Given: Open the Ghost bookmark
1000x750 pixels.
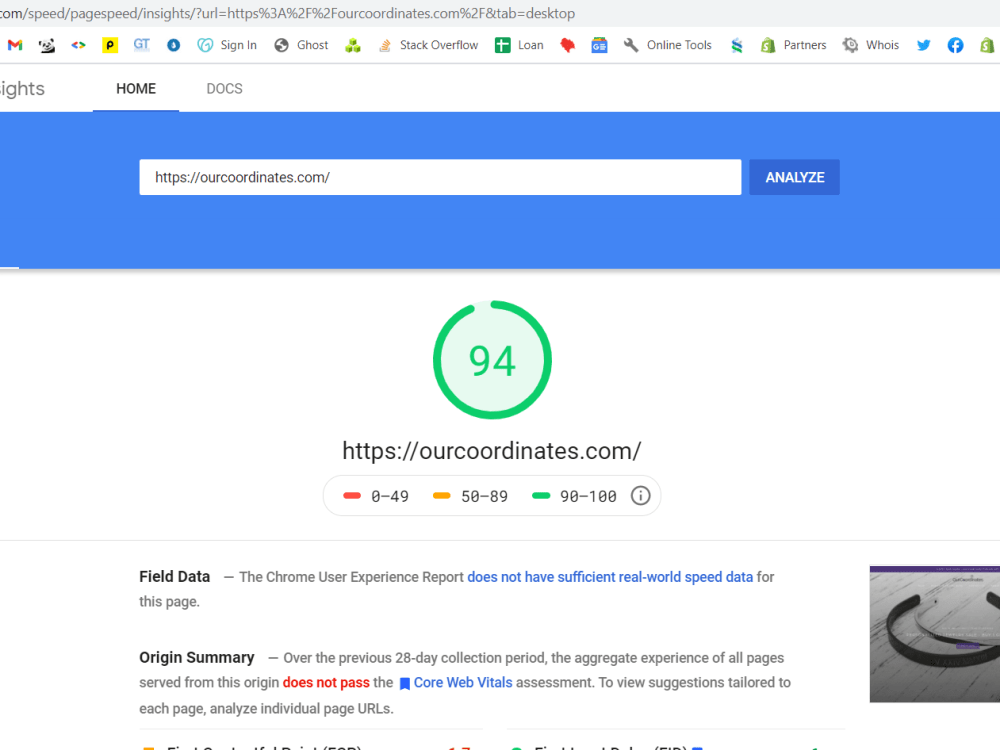Looking at the screenshot, I should pyautogui.click(x=301, y=45).
